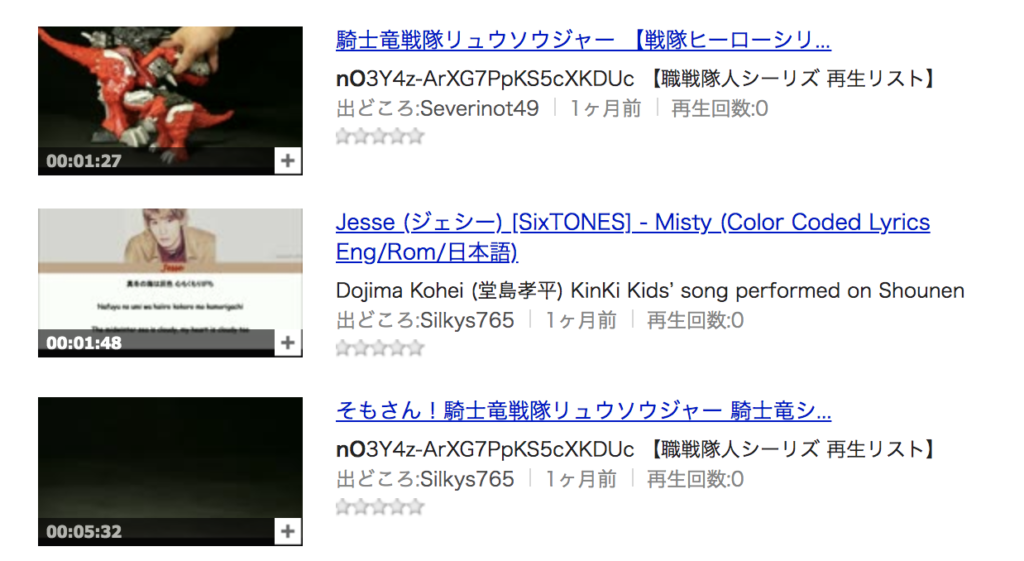Image resolution: width=1024 pixels, height=561 pixels.
Task: Click the 00:01:48 duration label
Action: 84,343
